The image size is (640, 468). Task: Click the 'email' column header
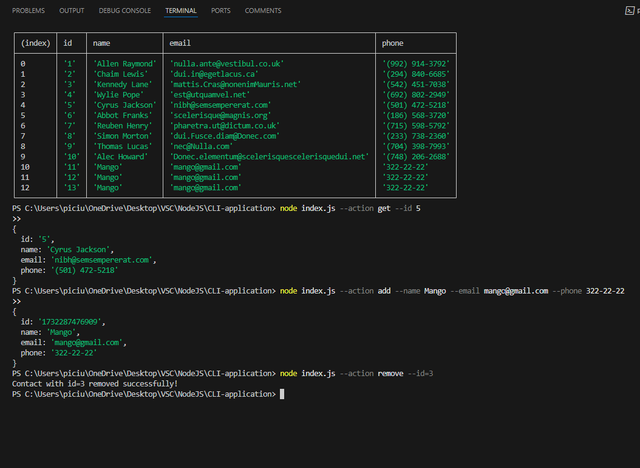180,43
